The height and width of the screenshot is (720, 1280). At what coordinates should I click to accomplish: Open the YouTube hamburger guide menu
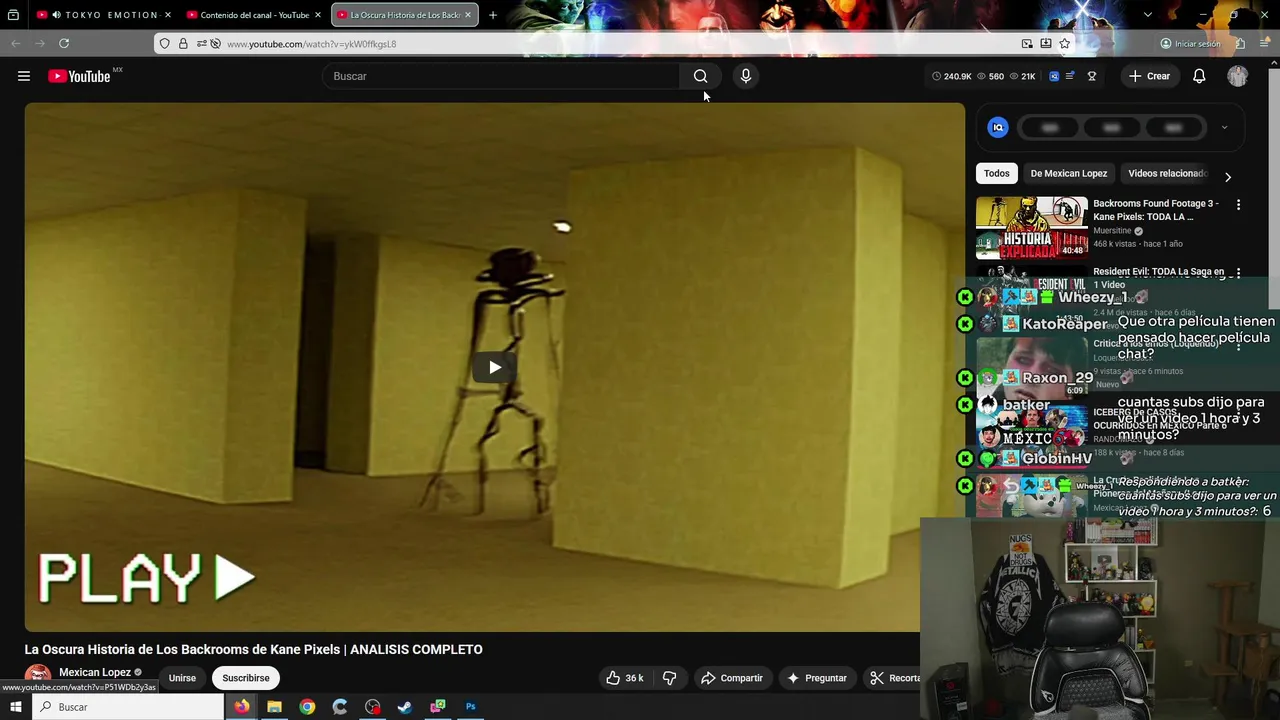[24, 76]
